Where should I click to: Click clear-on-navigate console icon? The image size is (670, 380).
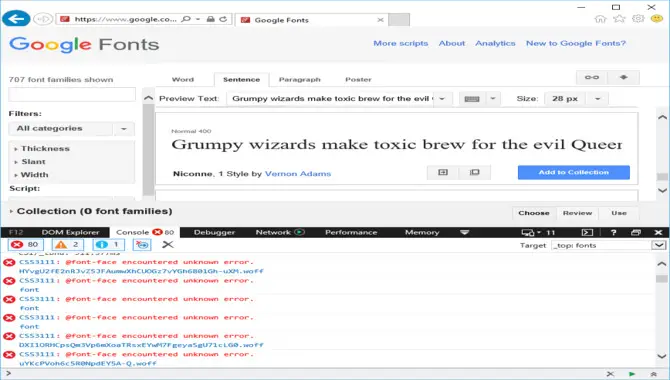coord(142,244)
